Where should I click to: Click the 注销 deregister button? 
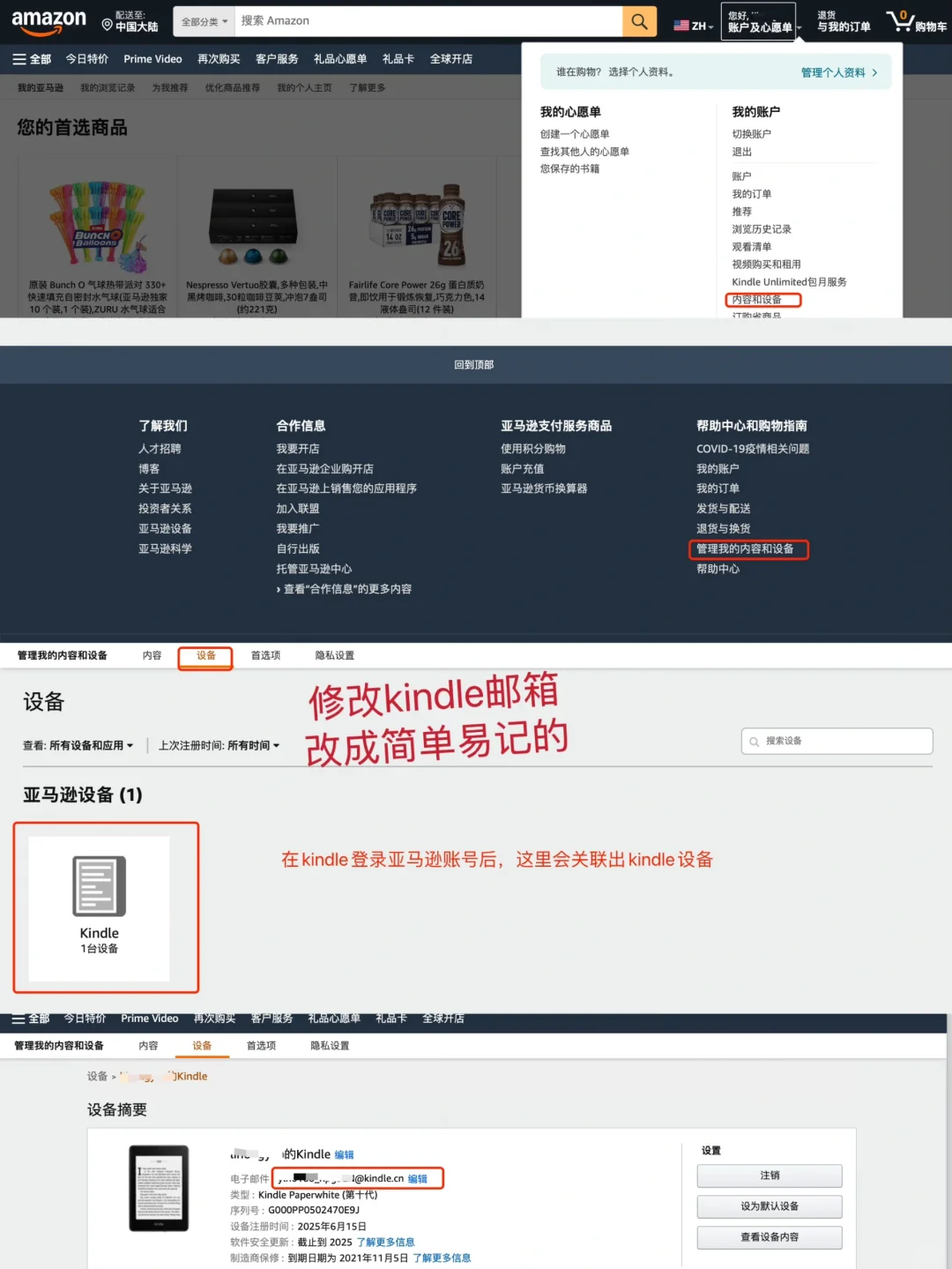pos(770,1176)
